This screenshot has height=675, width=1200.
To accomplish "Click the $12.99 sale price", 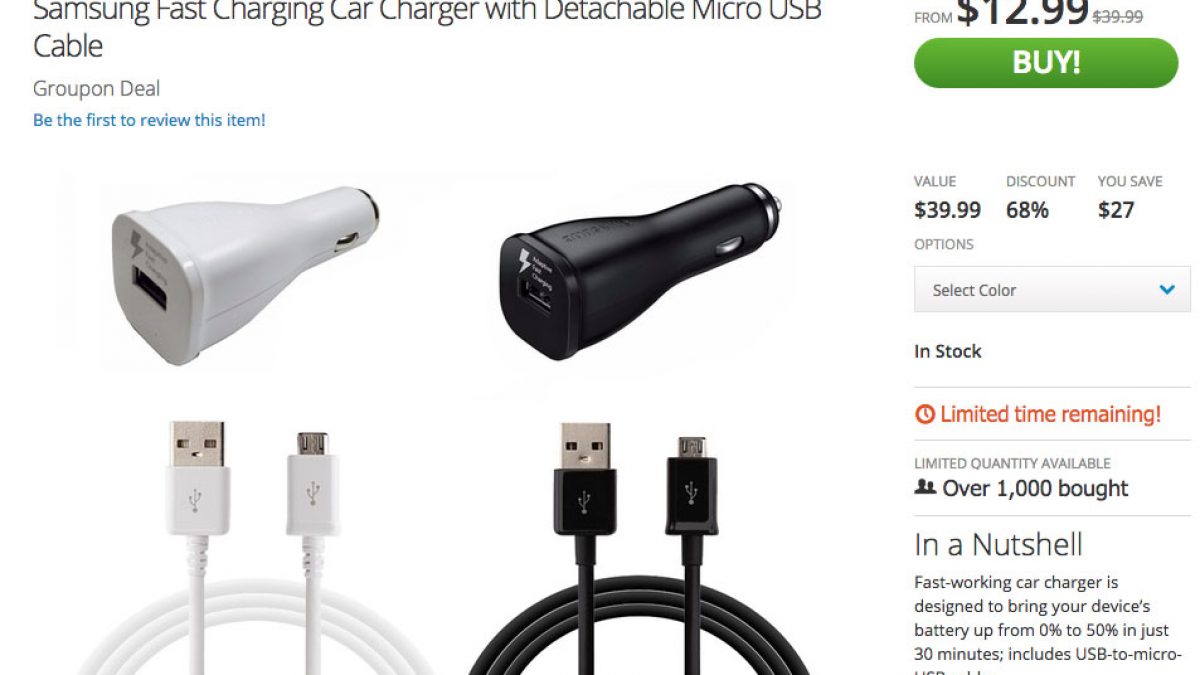I will pos(1022,12).
